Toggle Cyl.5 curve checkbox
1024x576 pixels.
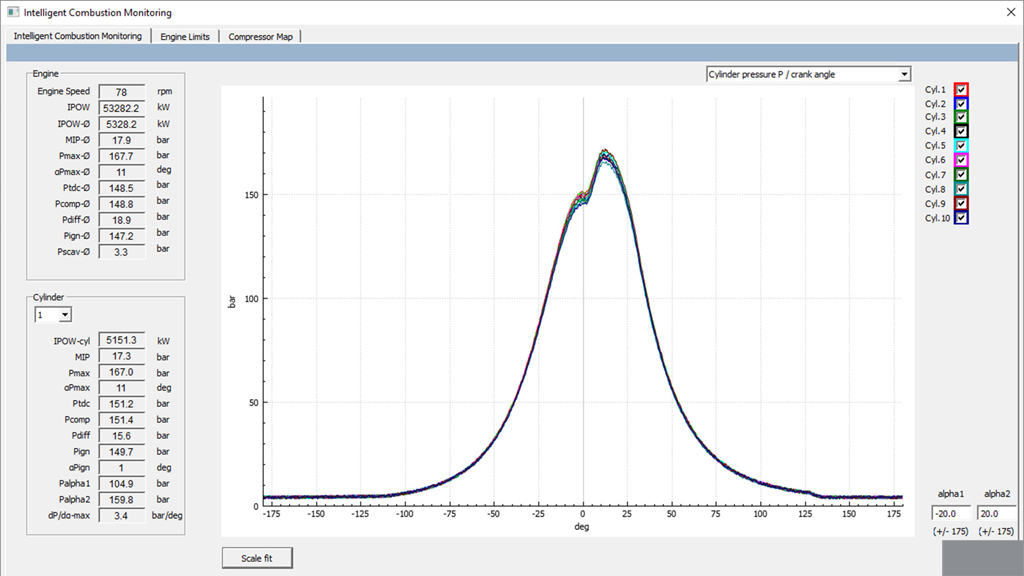(x=961, y=146)
